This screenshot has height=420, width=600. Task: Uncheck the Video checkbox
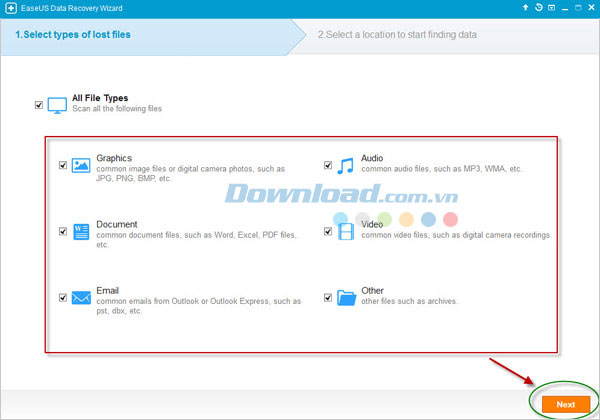(328, 231)
